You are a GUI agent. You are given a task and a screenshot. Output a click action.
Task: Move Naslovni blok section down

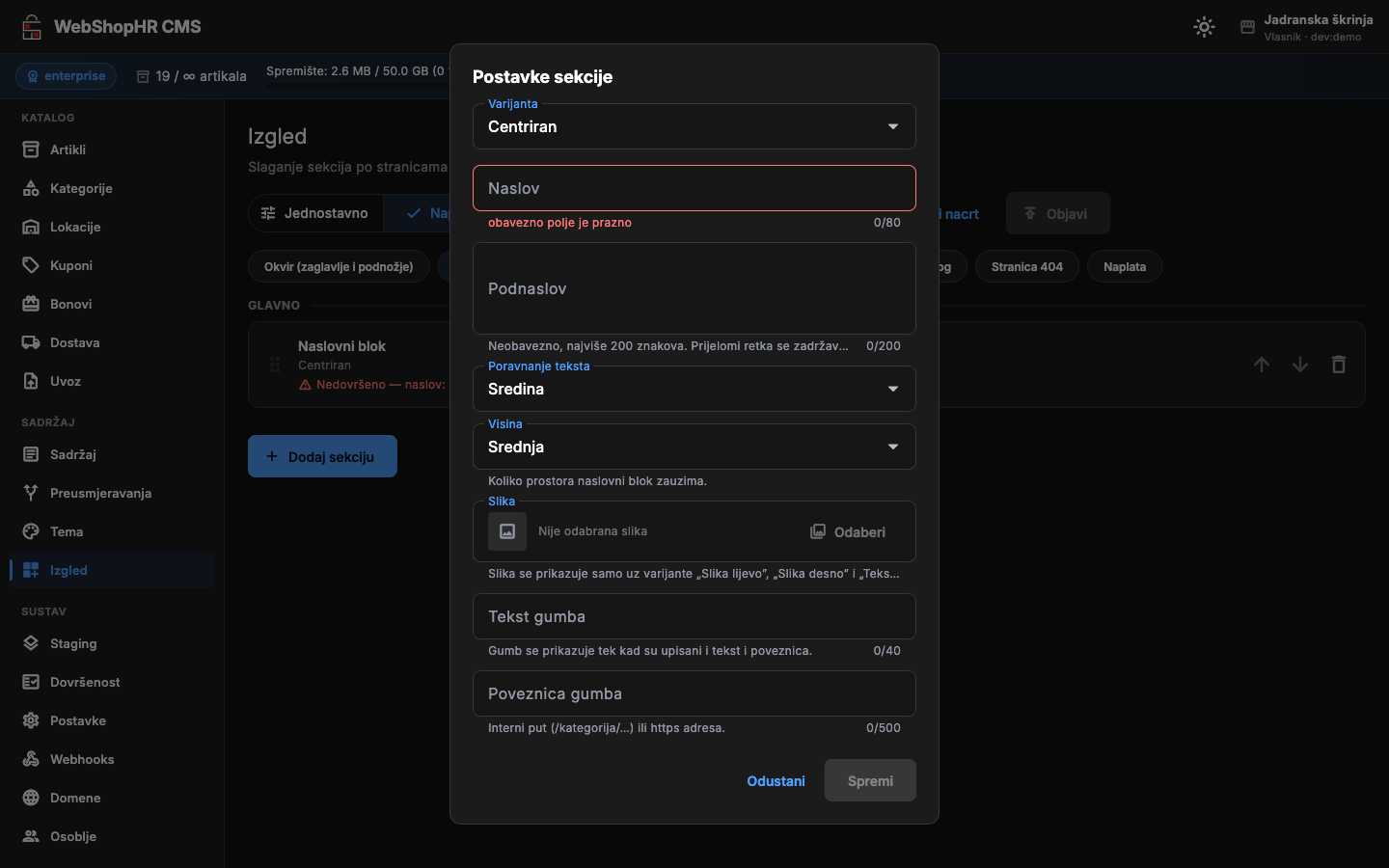point(1300,365)
